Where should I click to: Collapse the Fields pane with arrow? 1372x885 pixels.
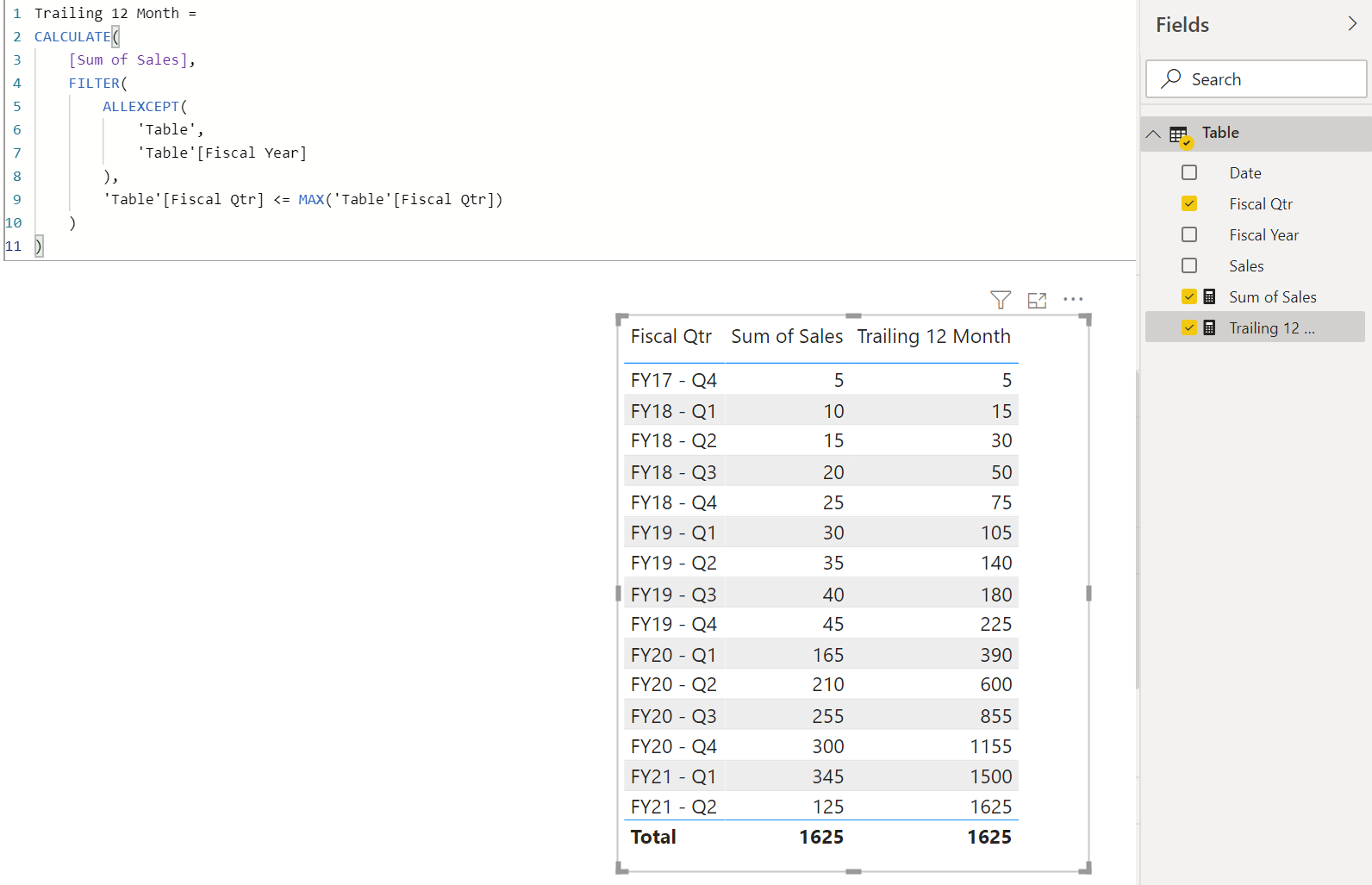click(1352, 24)
